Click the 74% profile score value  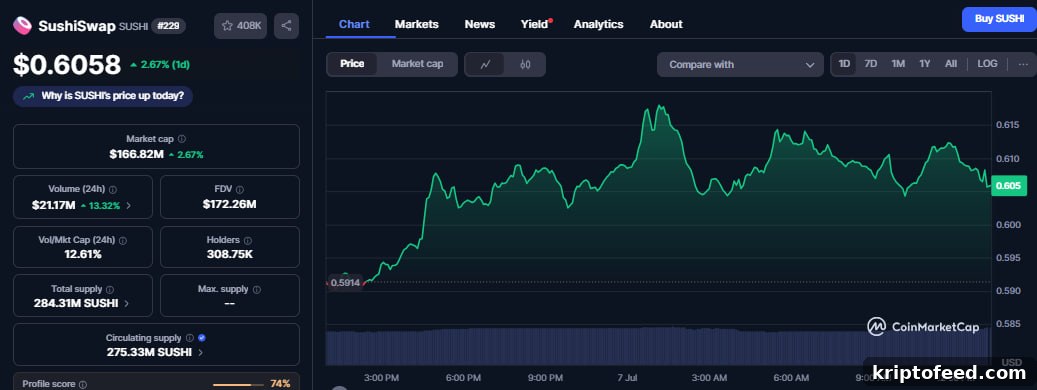click(280, 383)
